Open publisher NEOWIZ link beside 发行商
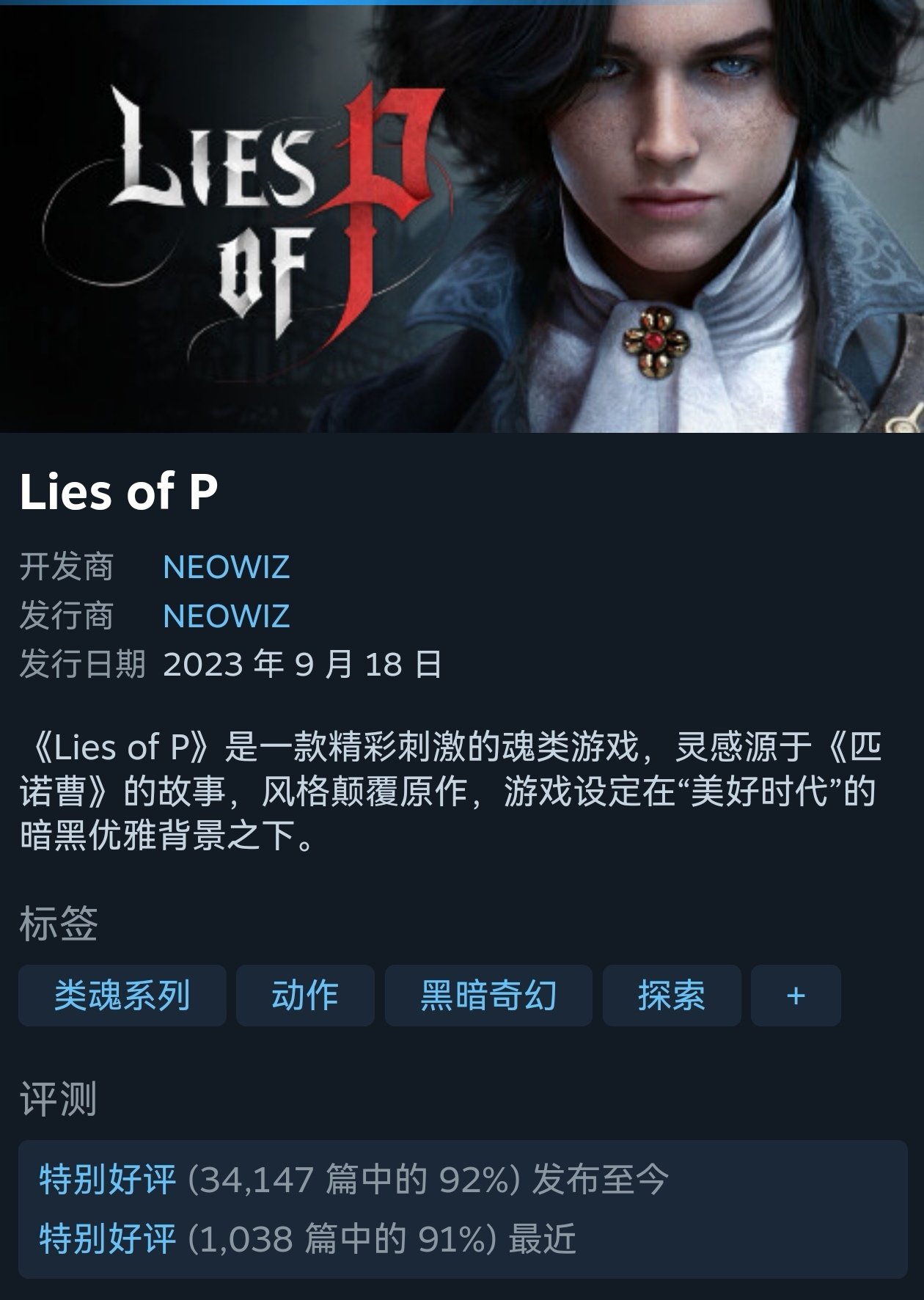Screen dimensions: 924x1300 pyautogui.click(x=227, y=616)
